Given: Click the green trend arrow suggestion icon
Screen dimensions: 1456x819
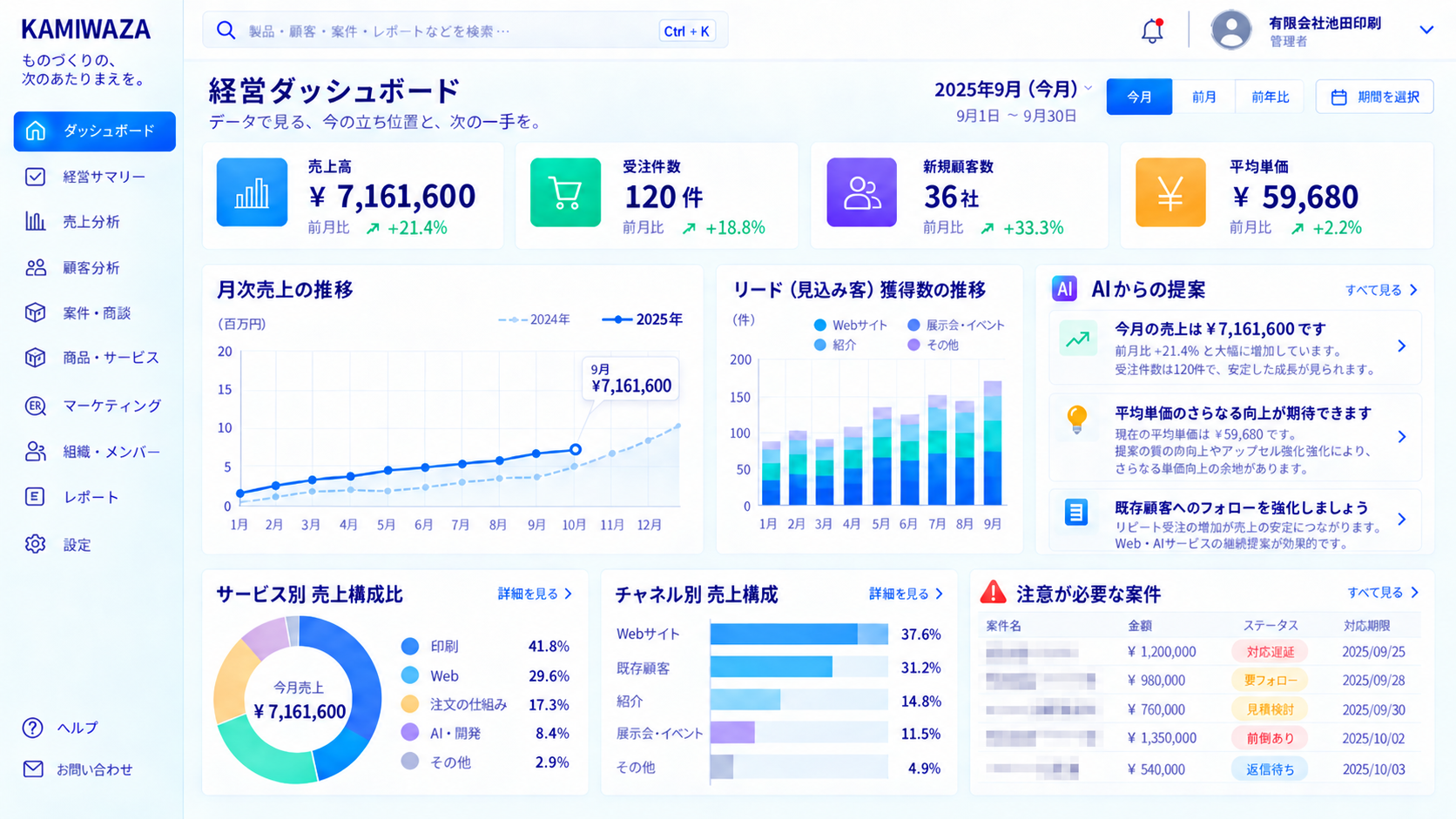Looking at the screenshot, I should click(x=1077, y=339).
